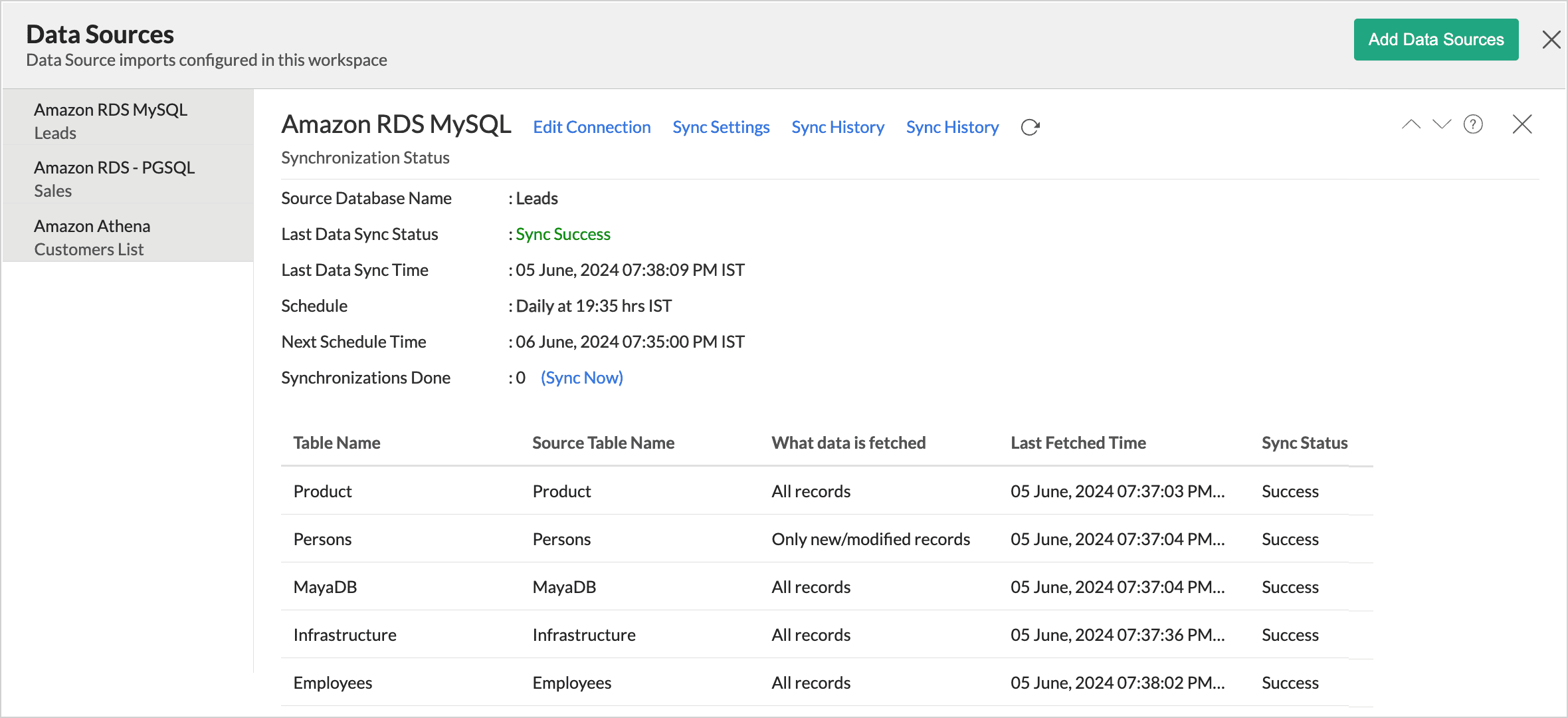Click the Table Name column header
Screen dimensions: 1568x718
pos(337,443)
